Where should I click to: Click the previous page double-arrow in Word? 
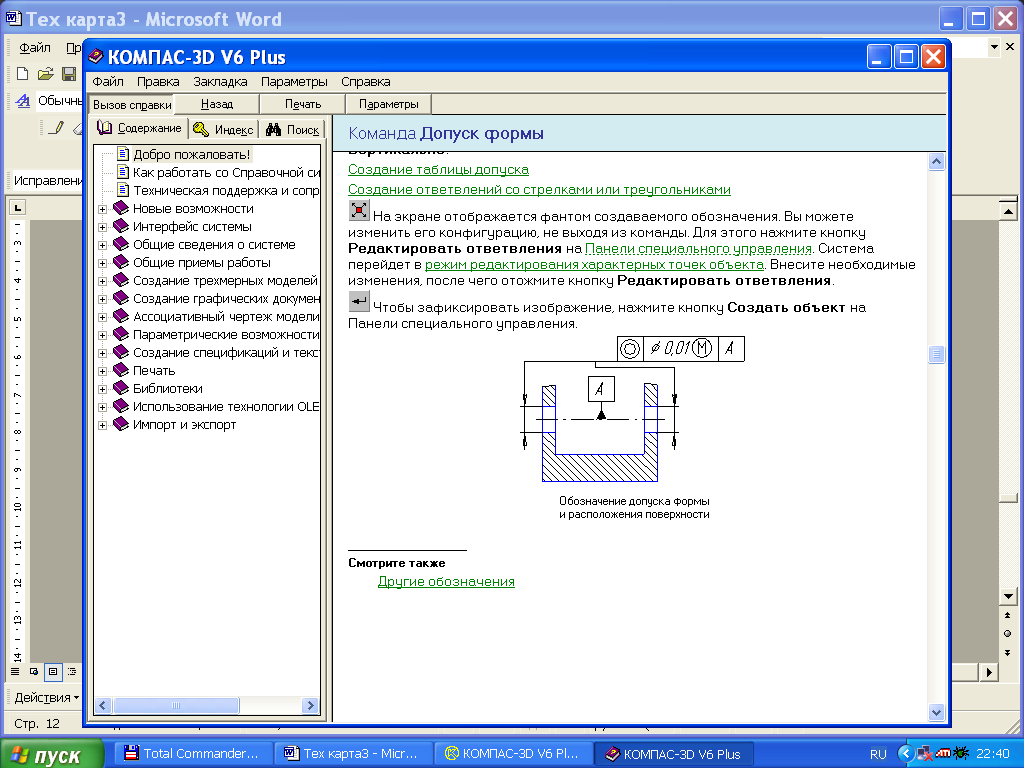pyautogui.click(x=1008, y=615)
